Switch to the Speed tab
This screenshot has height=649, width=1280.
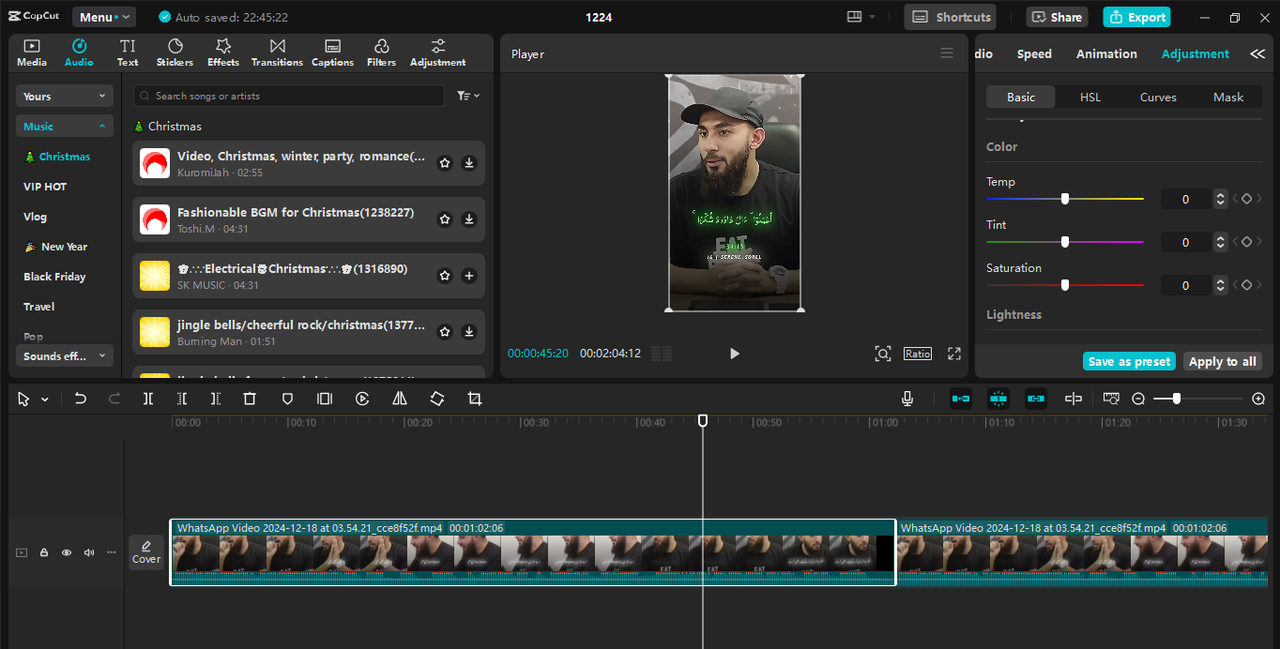[1034, 54]
